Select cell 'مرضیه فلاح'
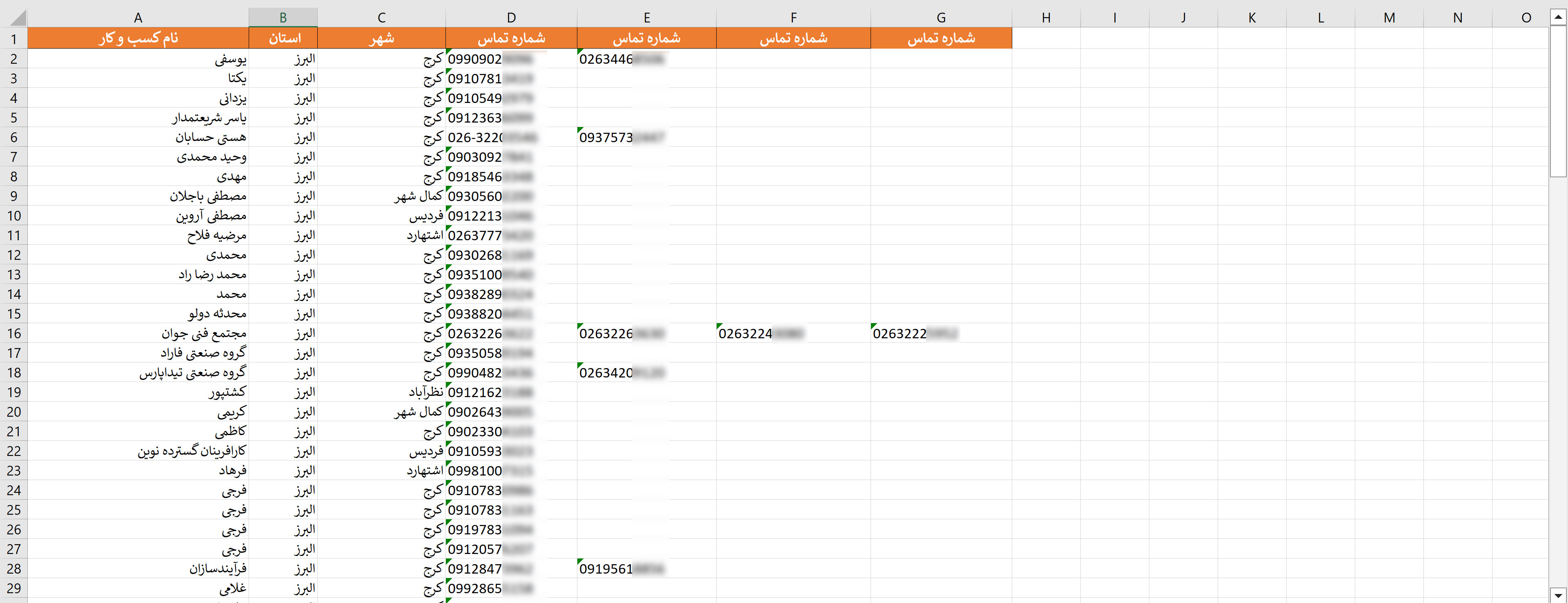The height and width of the screenshot is (603, 1568). pos(138,235)
